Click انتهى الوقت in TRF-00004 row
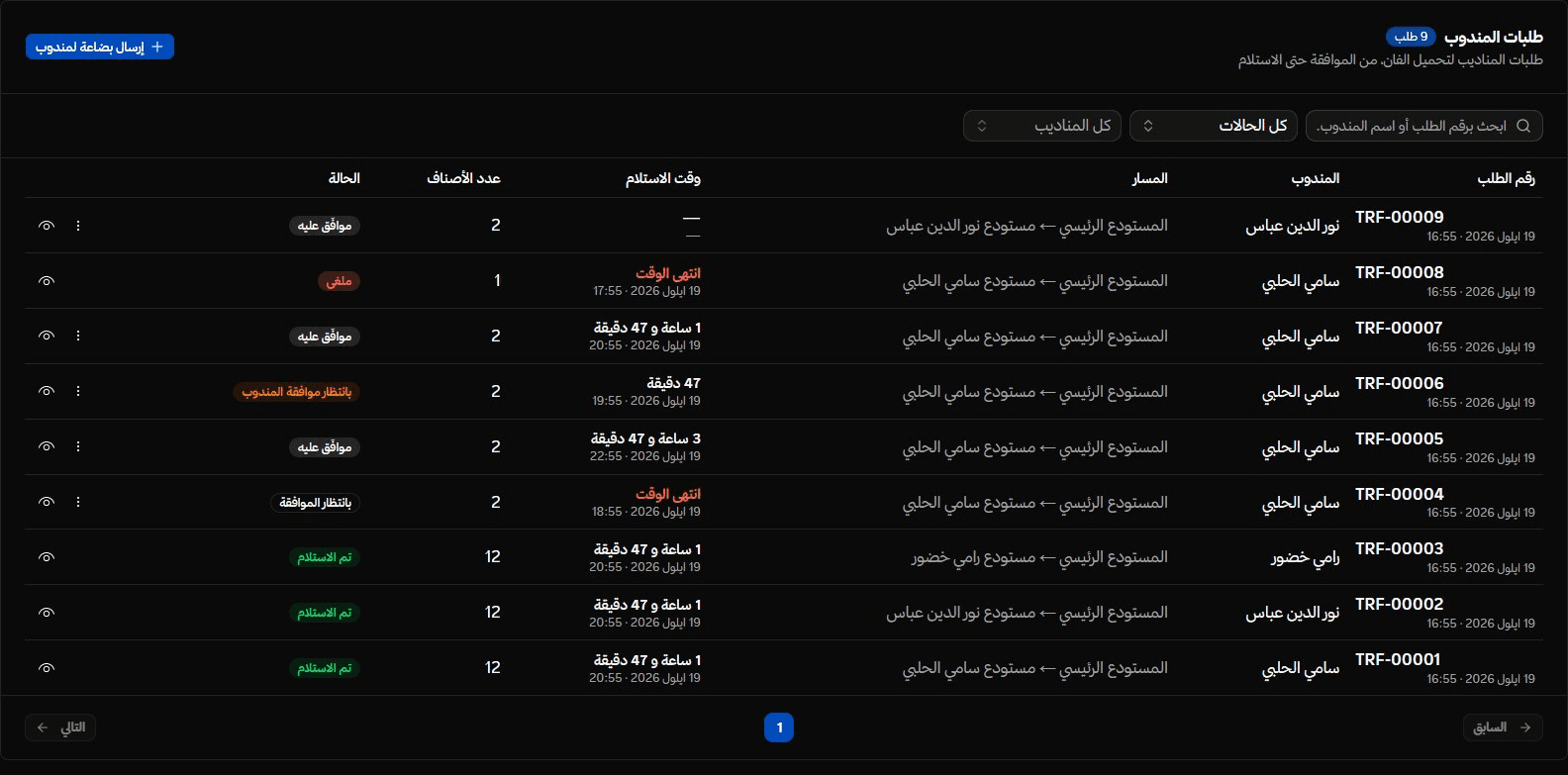The width and height of the screenshot is (1568, 775). coord(667,494)
